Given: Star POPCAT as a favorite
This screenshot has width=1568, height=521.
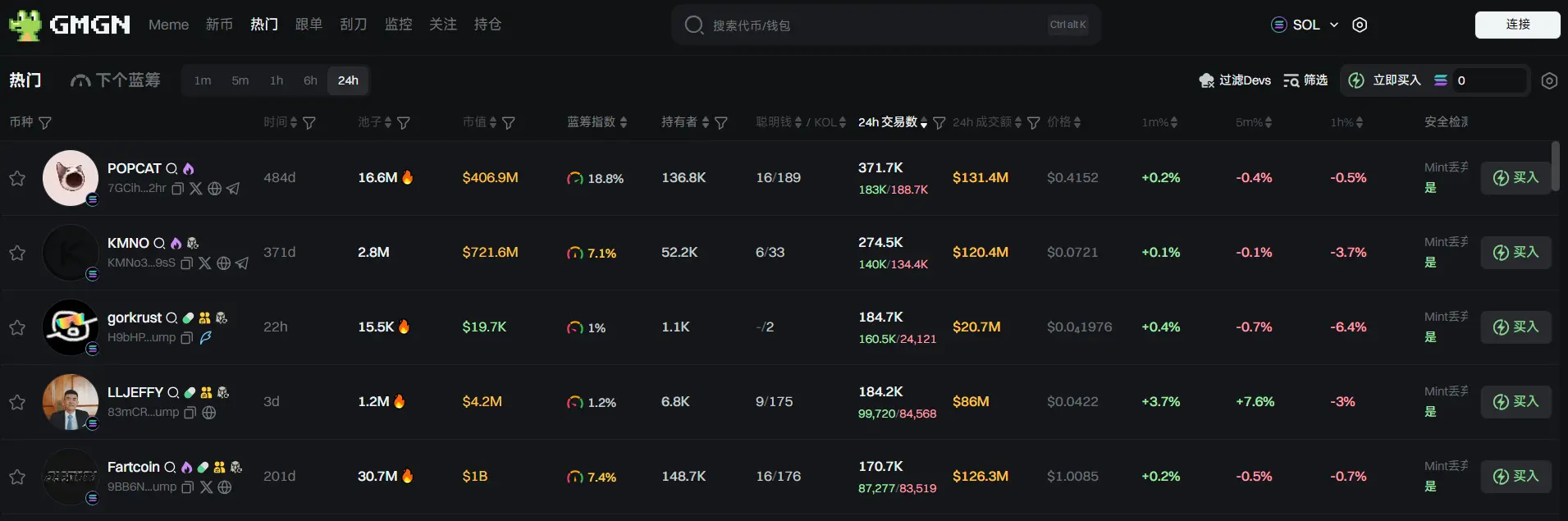Looking at the screenshot, I should [17, 178].
